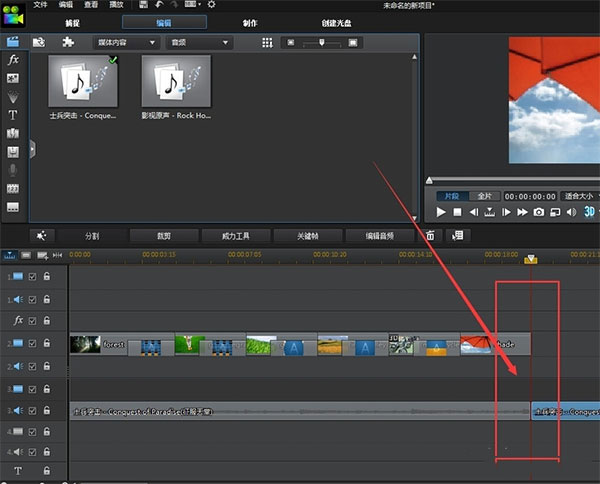Uncheck the video track 2 enable checkbox

tap(32, 345)
